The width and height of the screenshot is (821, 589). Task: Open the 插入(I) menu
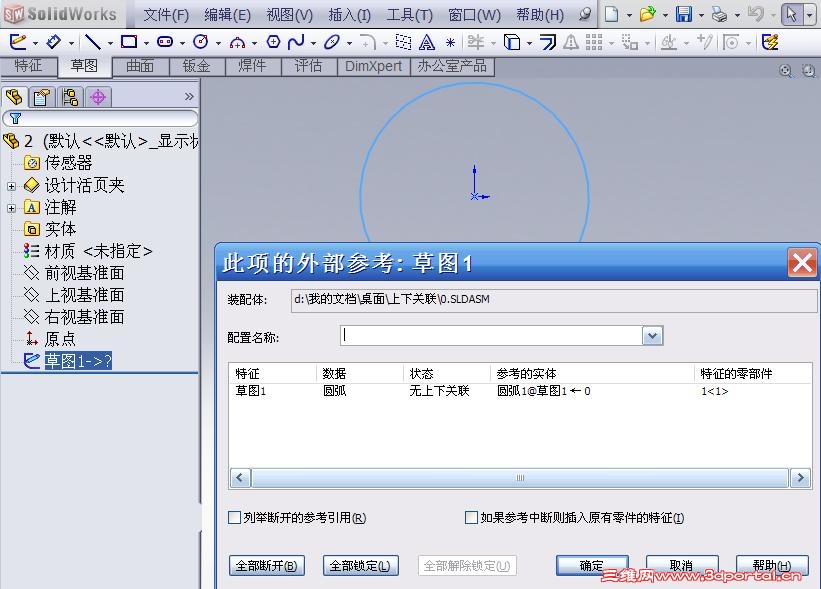click(x=350, y=15)
